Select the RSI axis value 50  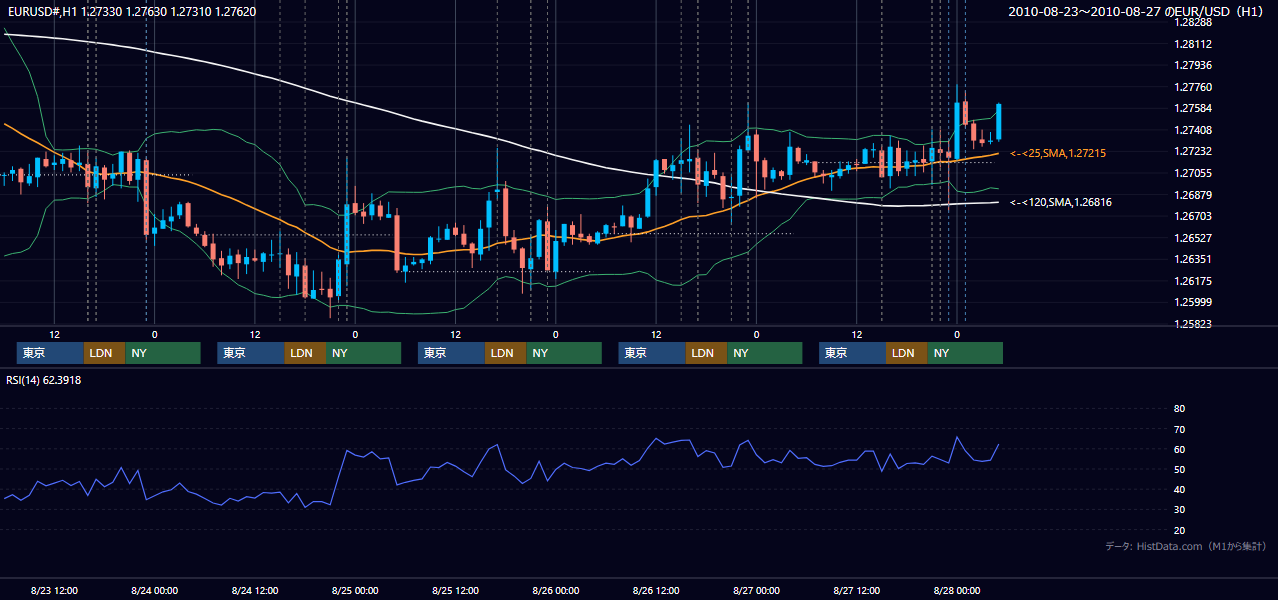(1179, 470)
